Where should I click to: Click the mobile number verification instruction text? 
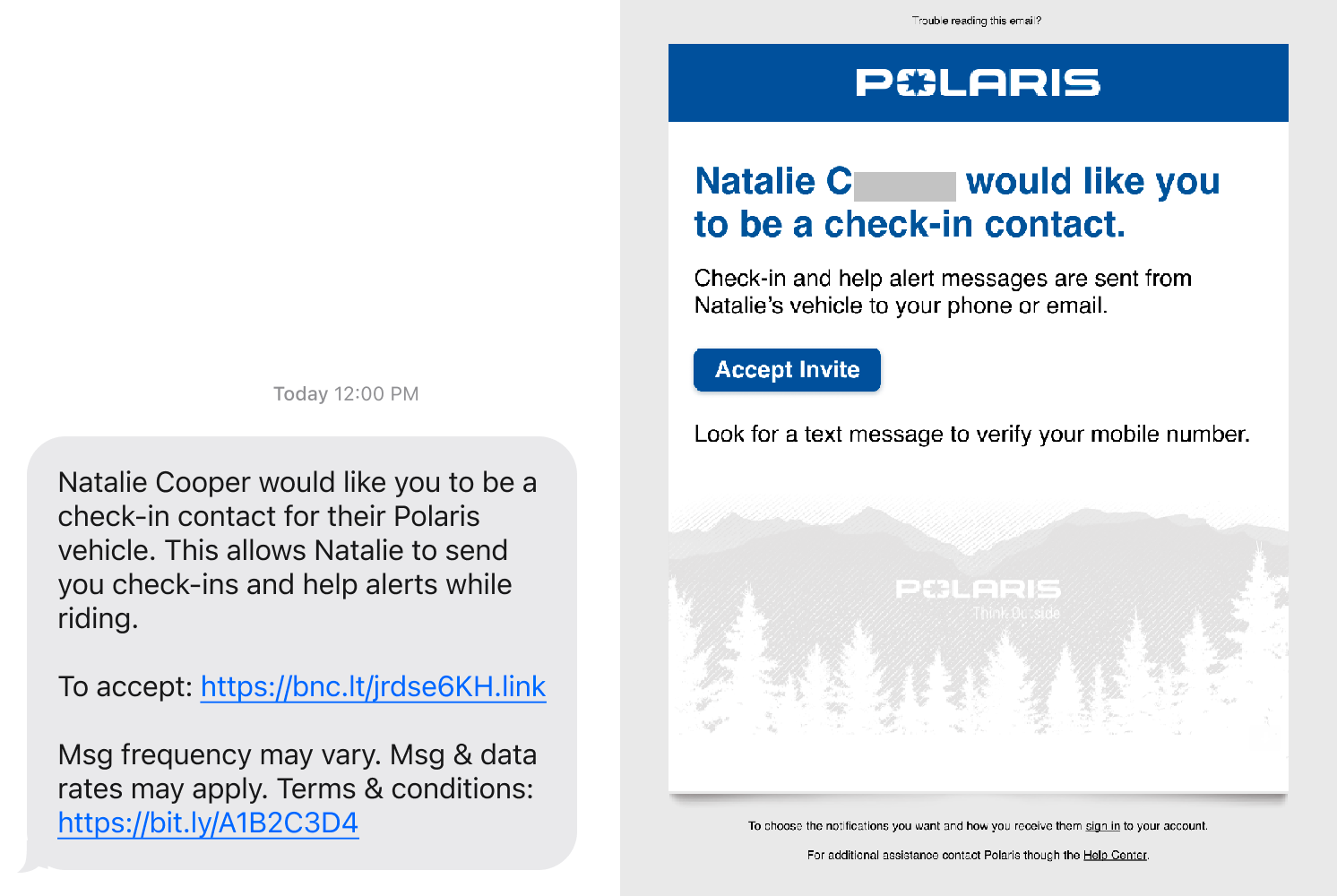[x=971, y=434]
